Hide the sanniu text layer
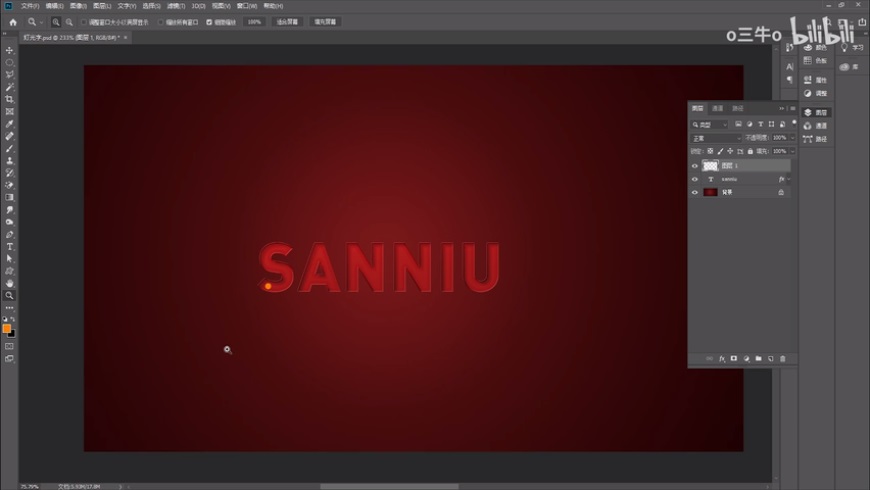870x490 pixels. pos(695,179)
